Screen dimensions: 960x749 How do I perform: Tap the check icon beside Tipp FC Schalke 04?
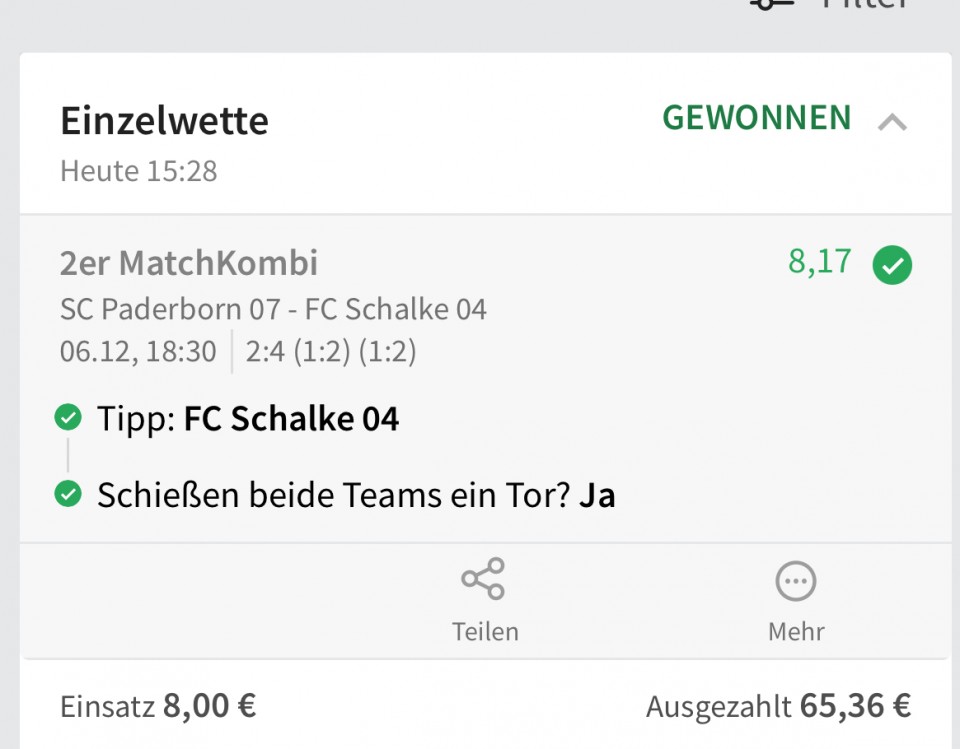pos(68,418)
